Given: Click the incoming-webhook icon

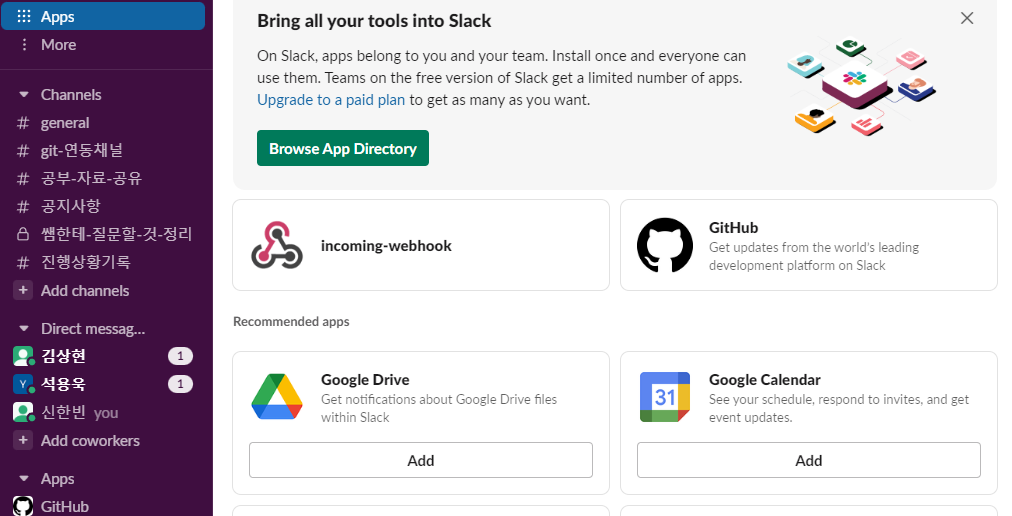Looking at the screenshot, I should [x=277, y=245].
